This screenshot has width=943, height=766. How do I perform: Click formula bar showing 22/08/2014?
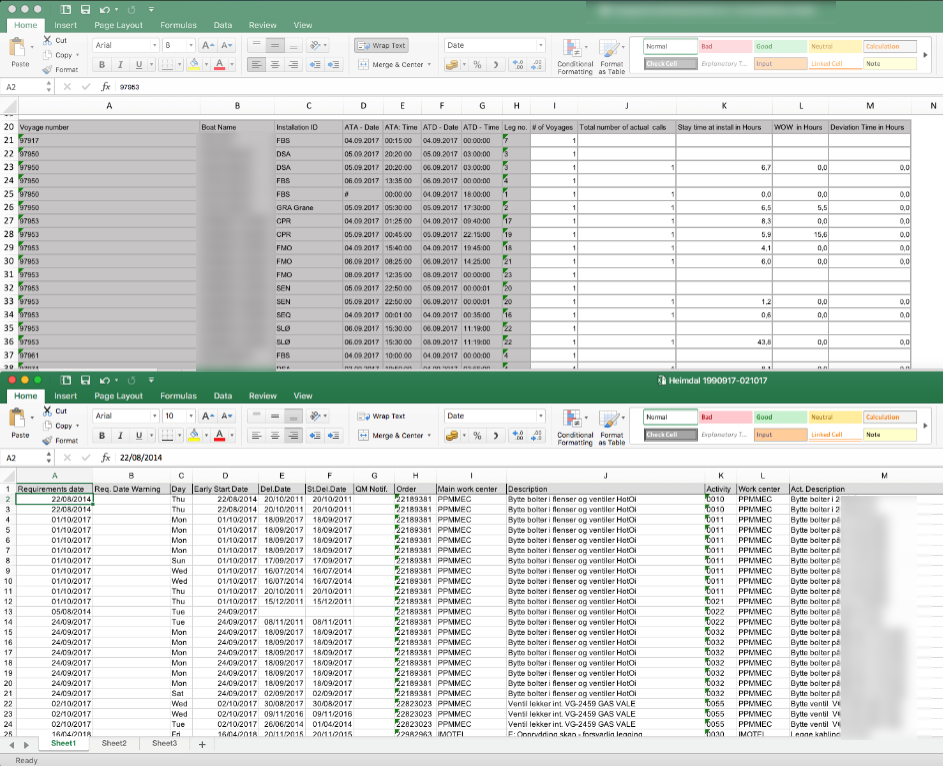529,458
